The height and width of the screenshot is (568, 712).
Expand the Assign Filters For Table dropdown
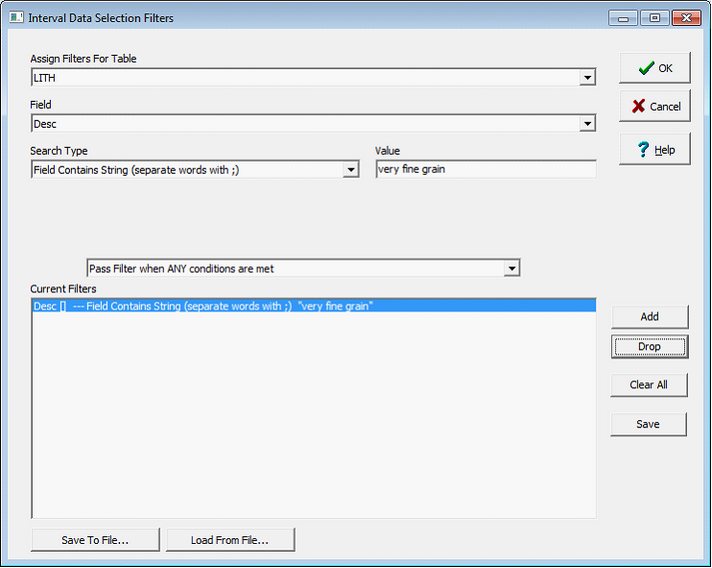pyautogui.click(x=587, y=78)
